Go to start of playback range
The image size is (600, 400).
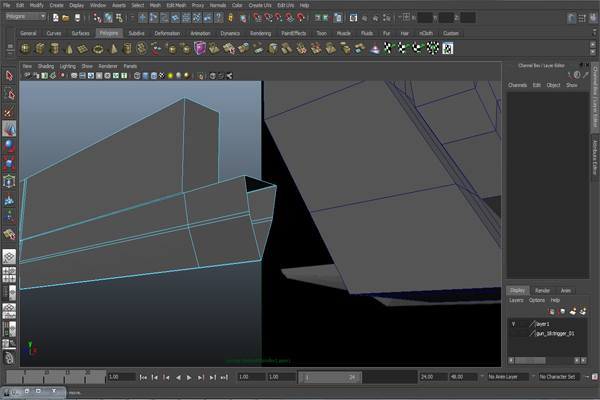143,377
